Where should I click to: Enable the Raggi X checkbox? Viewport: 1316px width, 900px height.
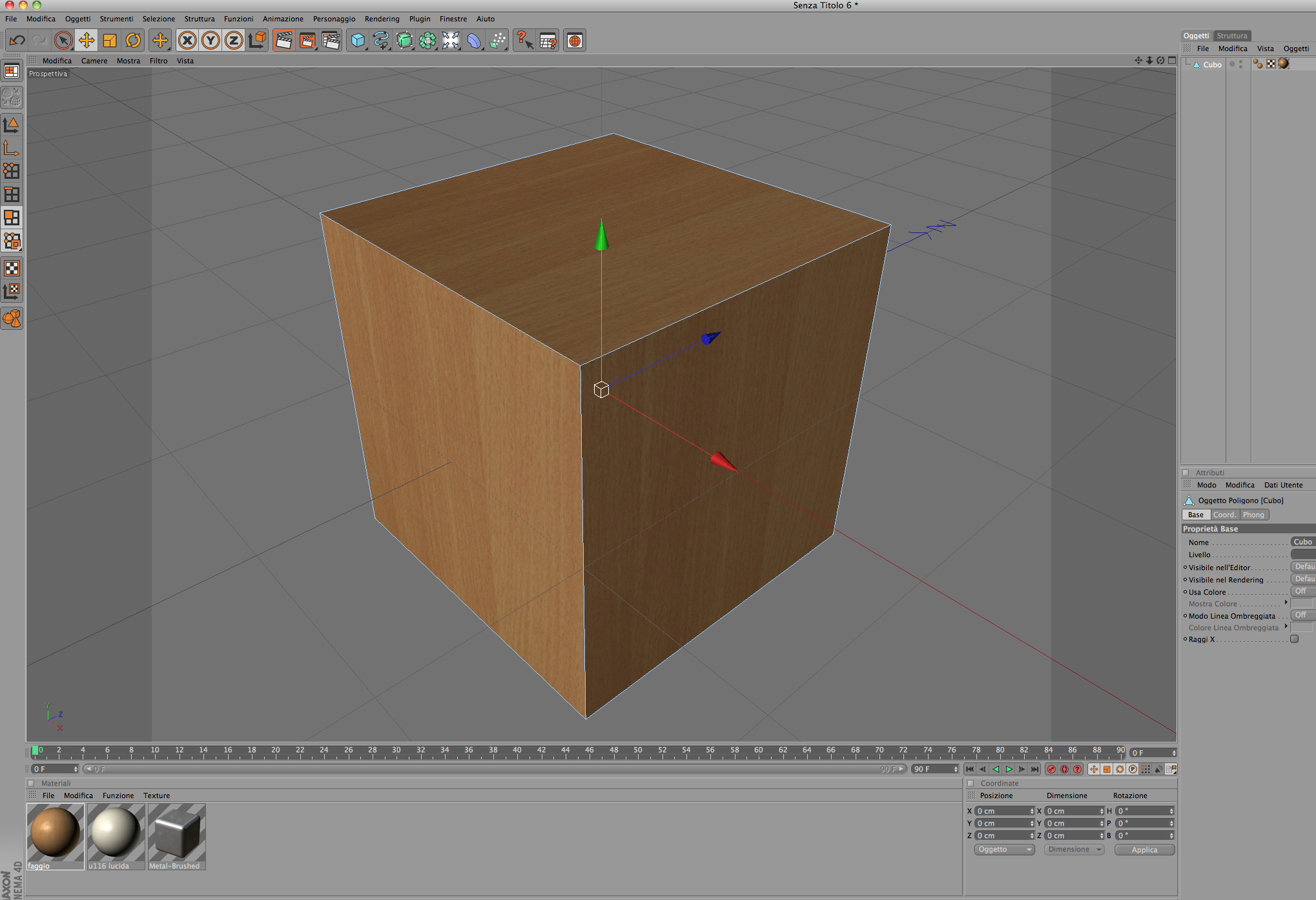tap(1294, 639)
